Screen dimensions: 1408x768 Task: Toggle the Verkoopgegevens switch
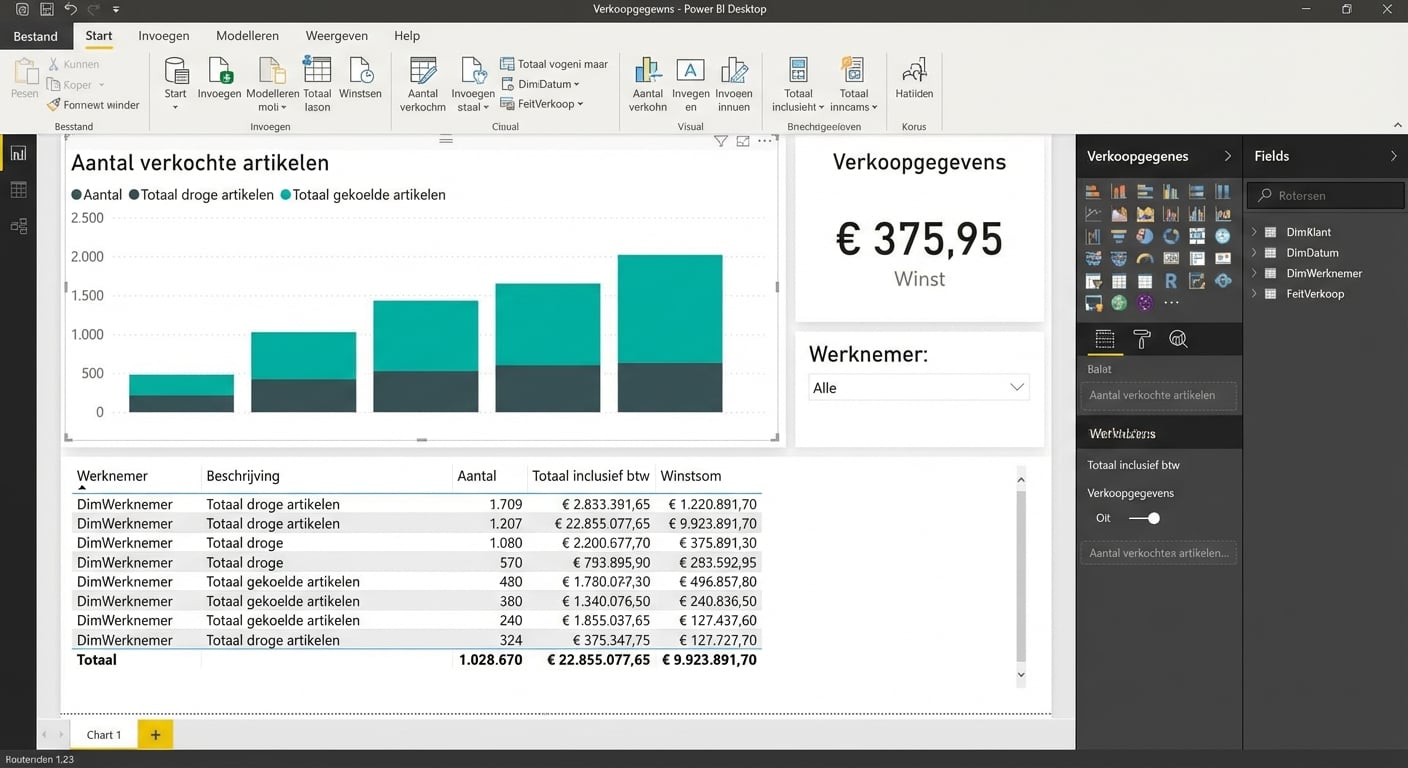(1144, 518)
